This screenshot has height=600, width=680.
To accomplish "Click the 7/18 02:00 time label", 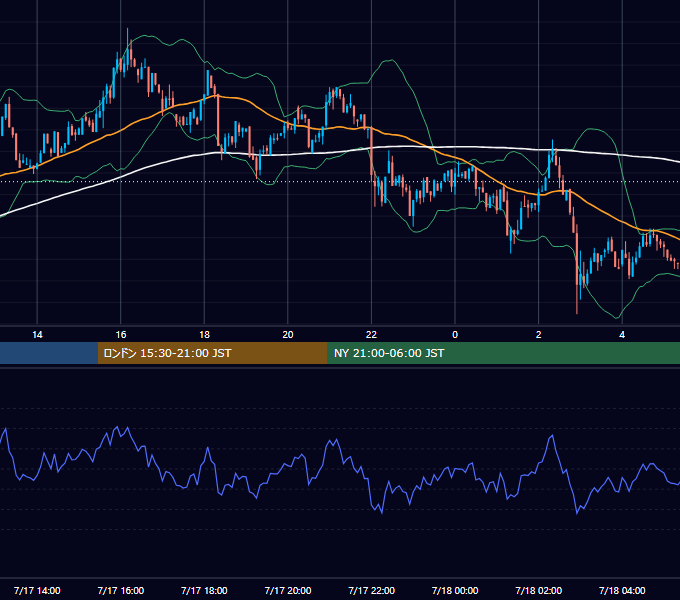I will click(539, 590).
